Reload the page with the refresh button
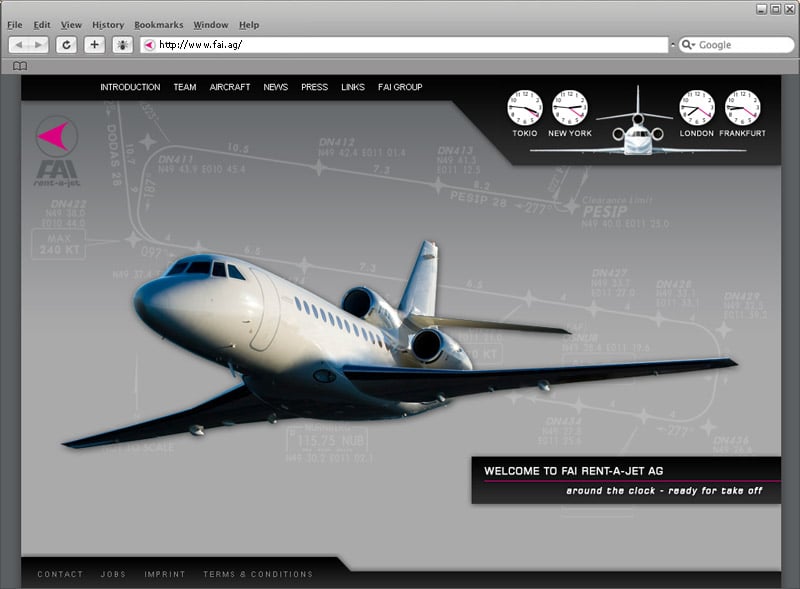800x589 pixels. [x=66, y=45]
